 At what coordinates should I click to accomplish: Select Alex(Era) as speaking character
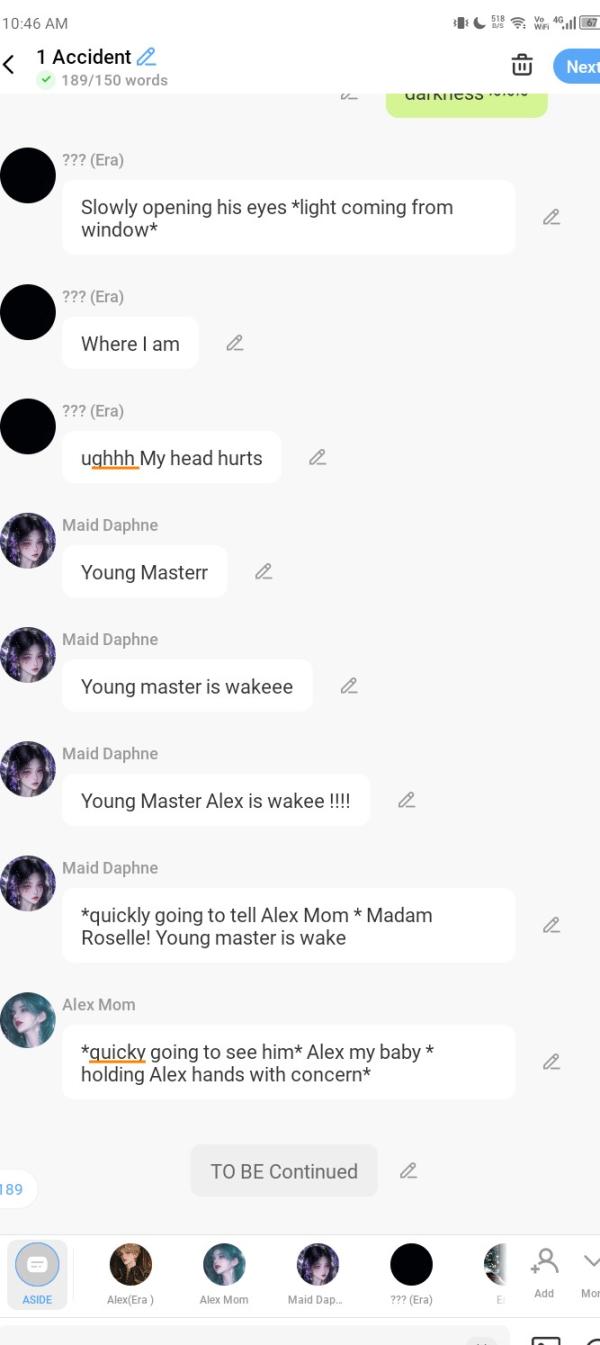click(130, 1273)
